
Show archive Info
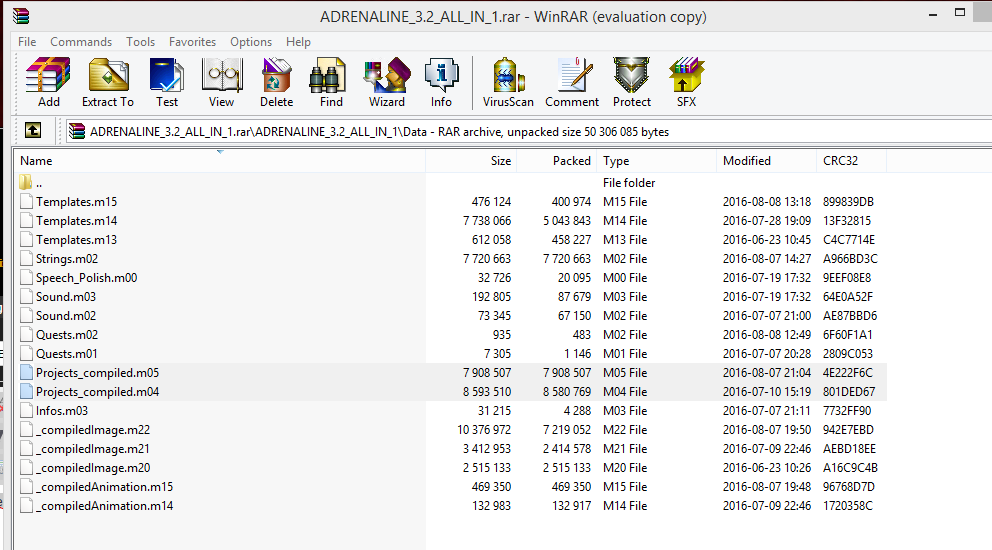click(x=441, y=82)
